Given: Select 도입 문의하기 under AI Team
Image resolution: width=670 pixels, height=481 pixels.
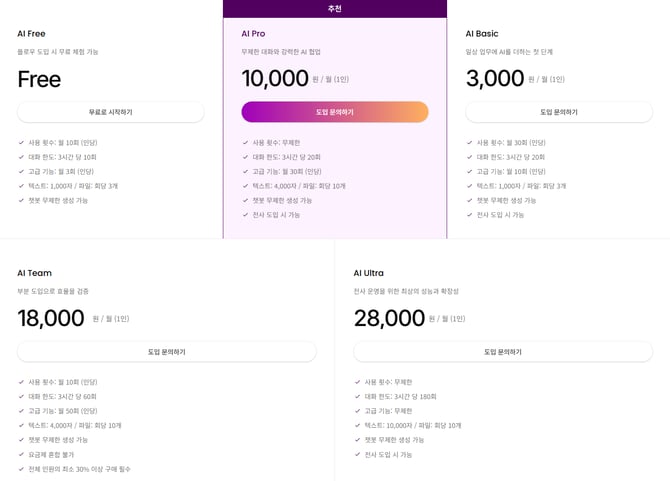Looking at the screenshot, I should [x=166, y=352].
